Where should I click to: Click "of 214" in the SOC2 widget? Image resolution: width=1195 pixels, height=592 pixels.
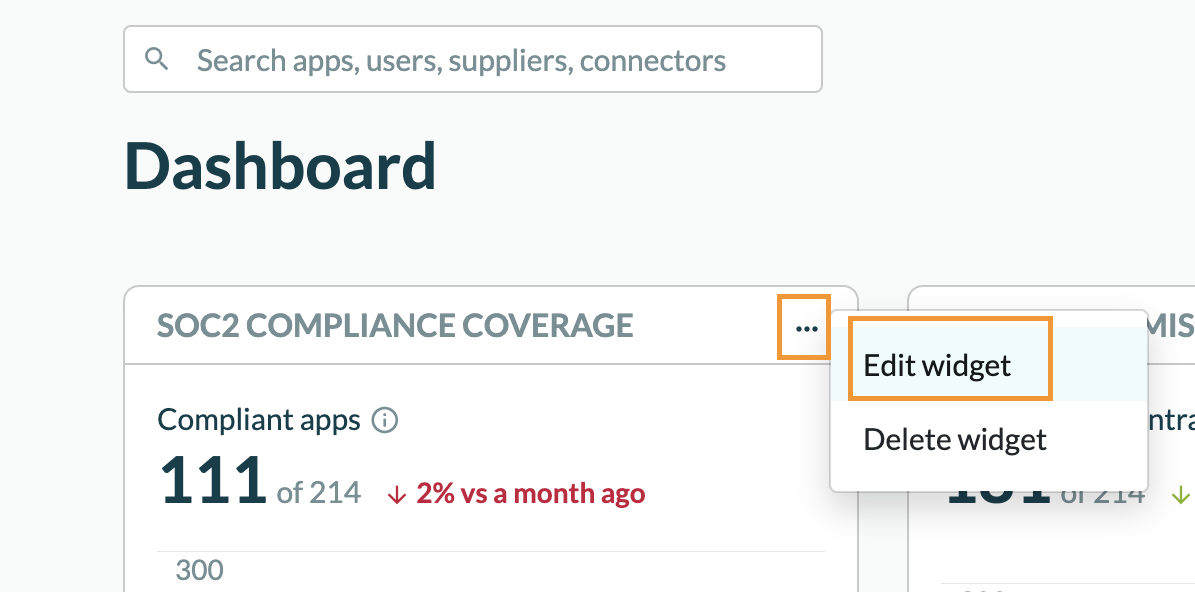coord(319,493)
